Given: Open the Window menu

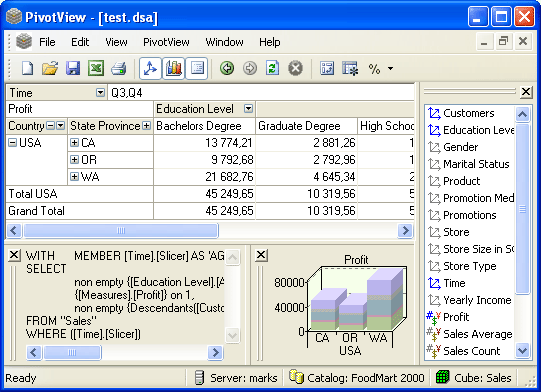Looking at the screenshot, I should (x=224, y=42).
